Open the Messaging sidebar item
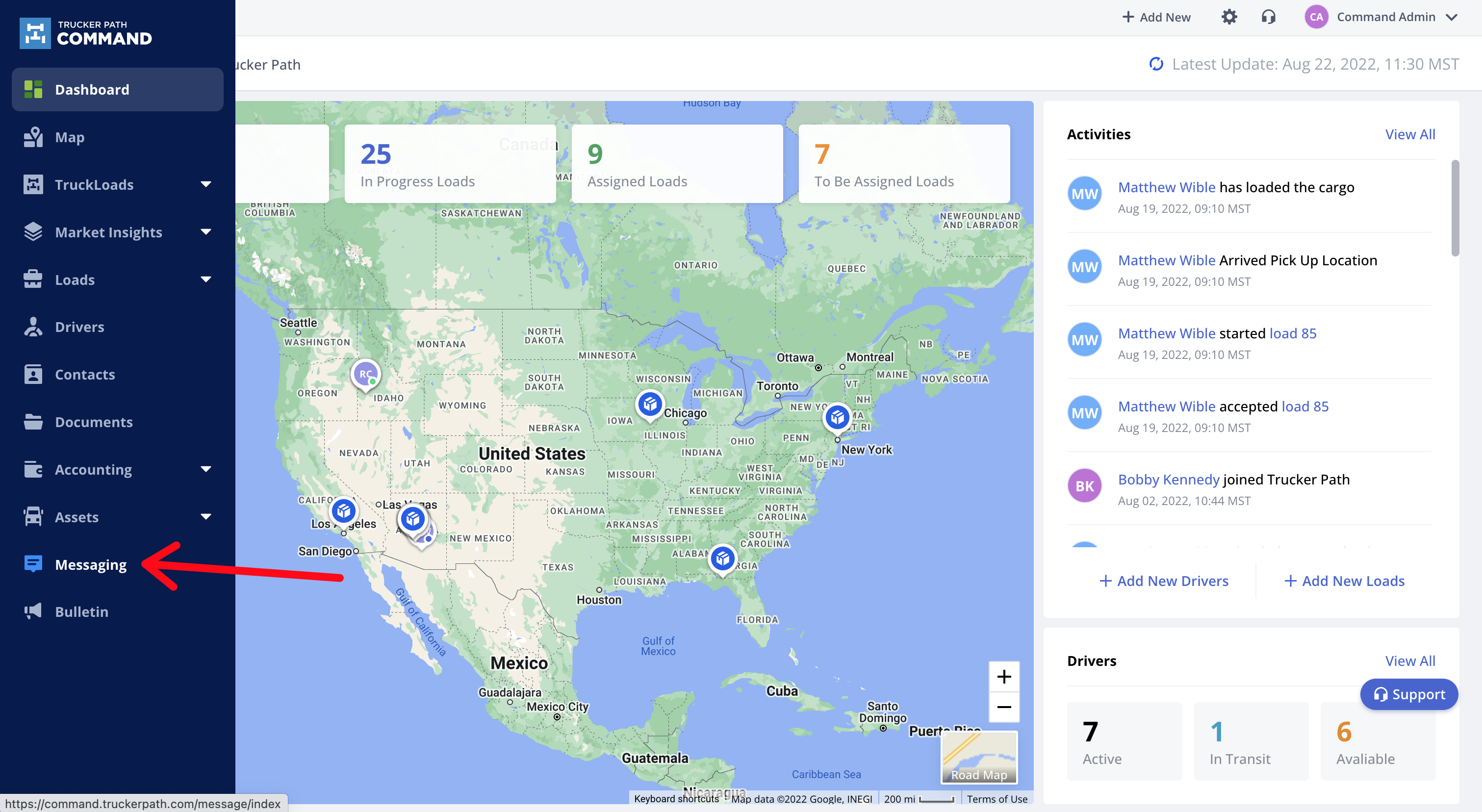The width and height of the screenshot is (1482, 812). (x=117, y=565)
